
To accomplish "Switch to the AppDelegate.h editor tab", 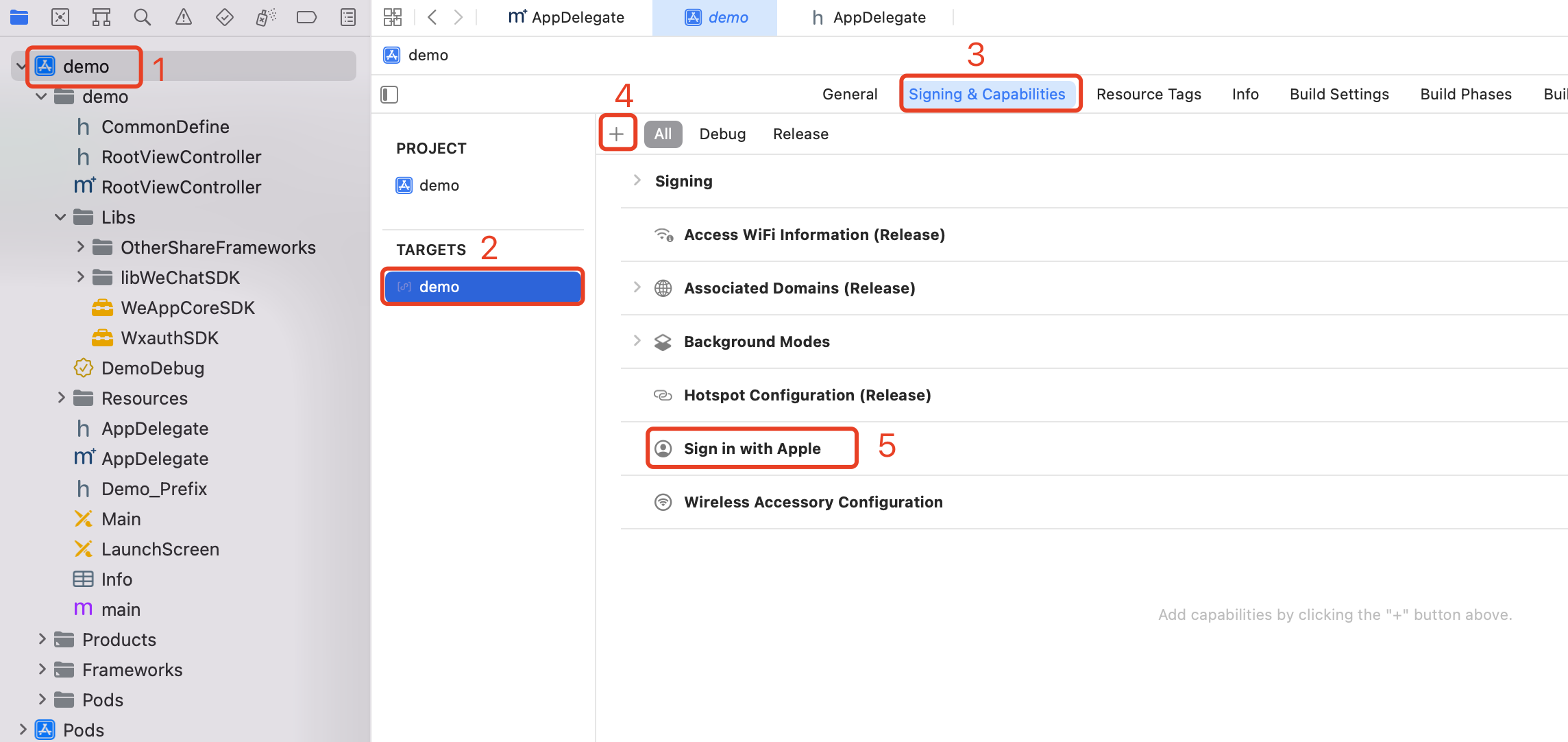I will [869, 17].
